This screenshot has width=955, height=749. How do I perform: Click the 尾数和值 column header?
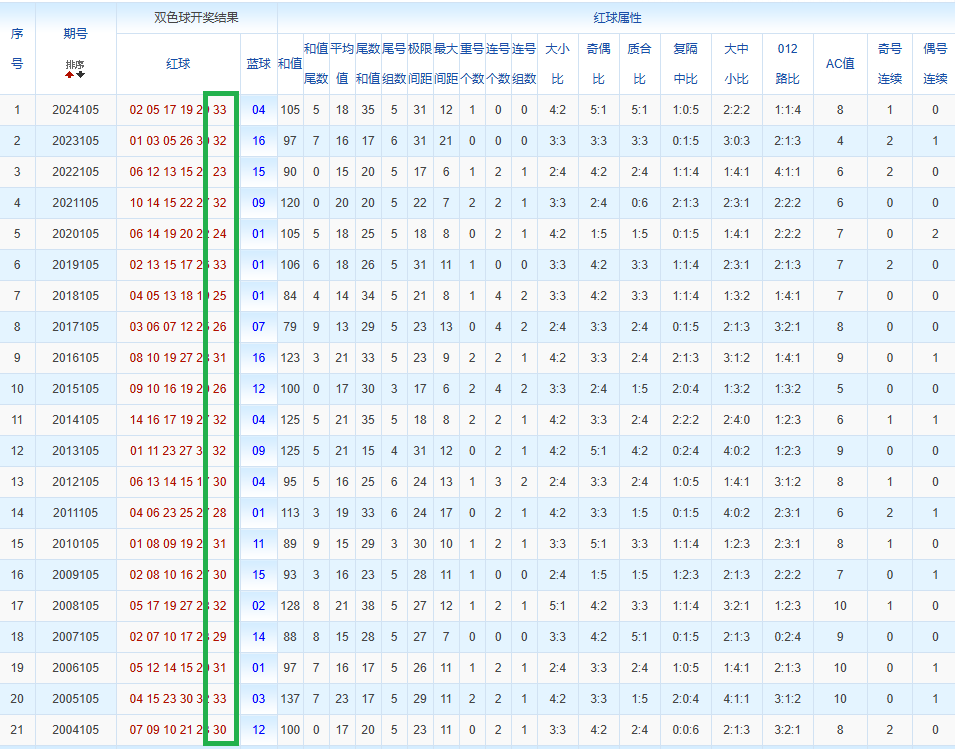point(368,63)
